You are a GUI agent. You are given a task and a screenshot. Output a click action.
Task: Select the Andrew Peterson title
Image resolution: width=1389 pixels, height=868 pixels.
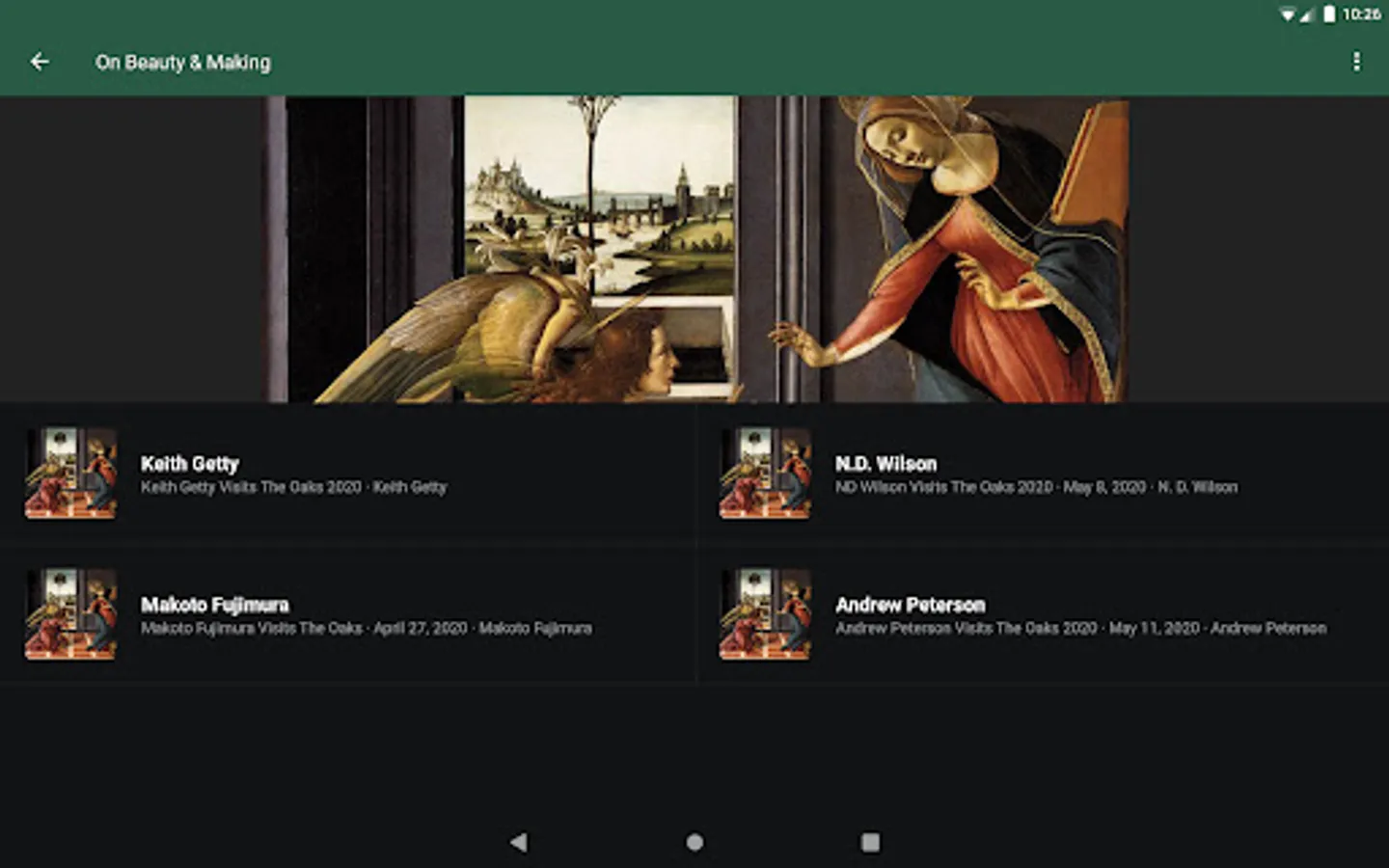[910, 605]
